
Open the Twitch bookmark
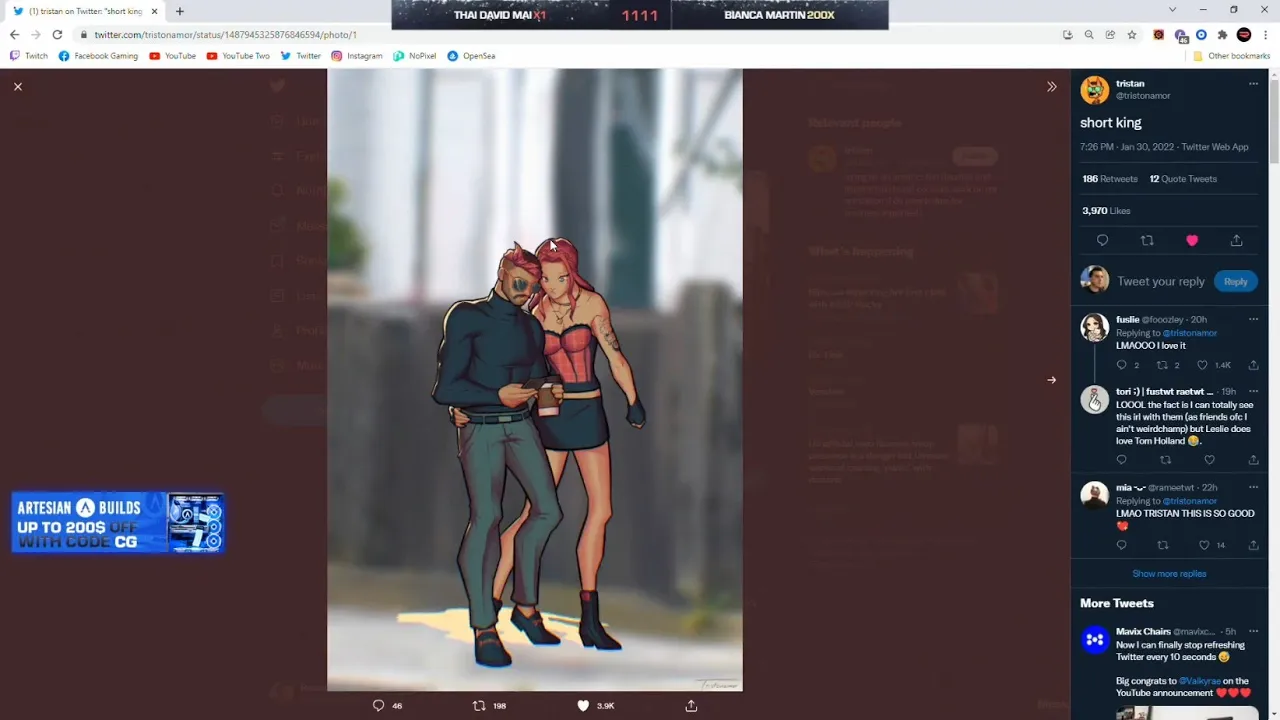[x=28, y=56]
